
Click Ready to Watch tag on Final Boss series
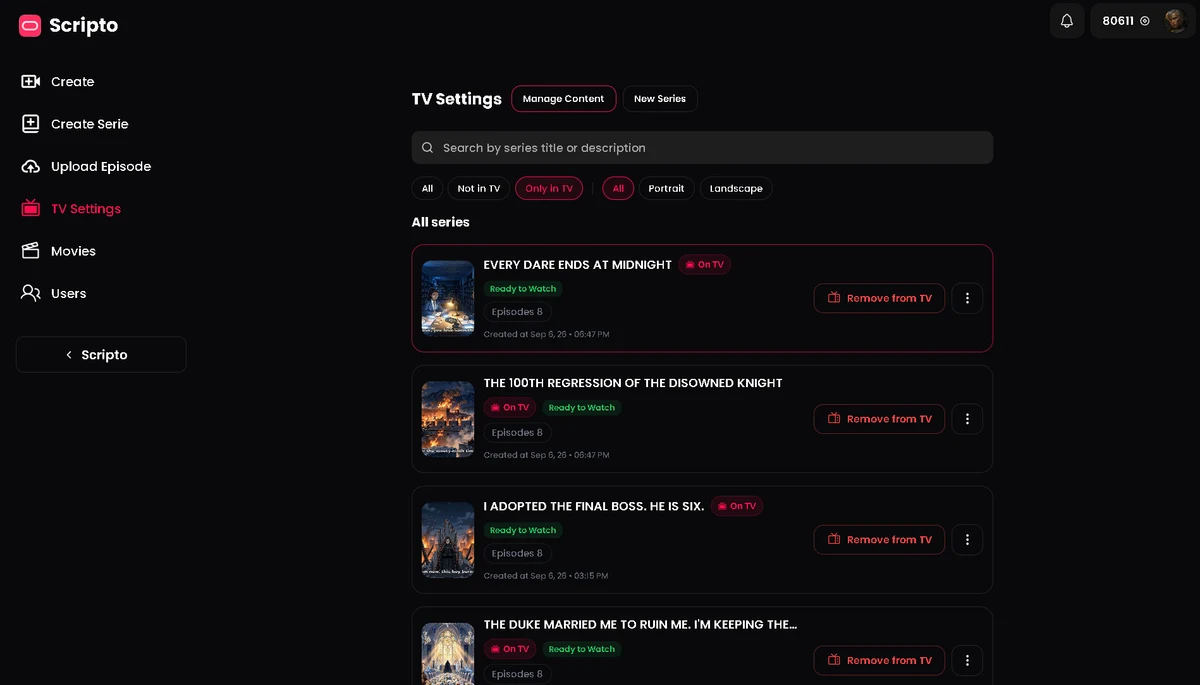[523, 531]
